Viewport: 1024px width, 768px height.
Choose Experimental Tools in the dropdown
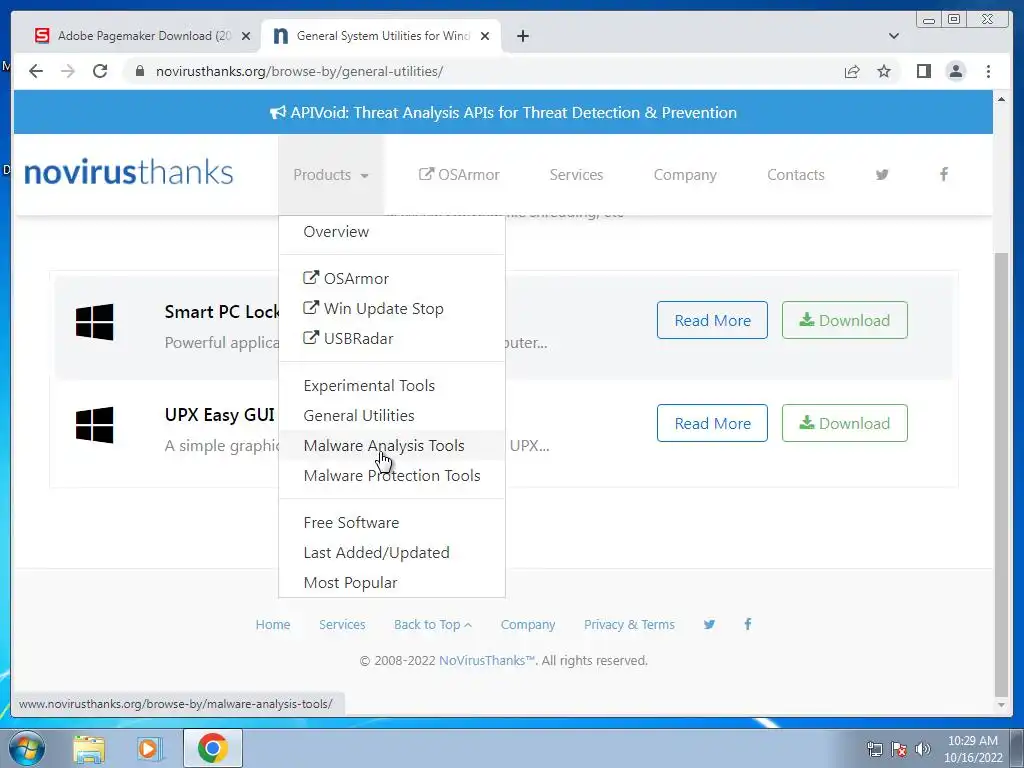(392, 385)
